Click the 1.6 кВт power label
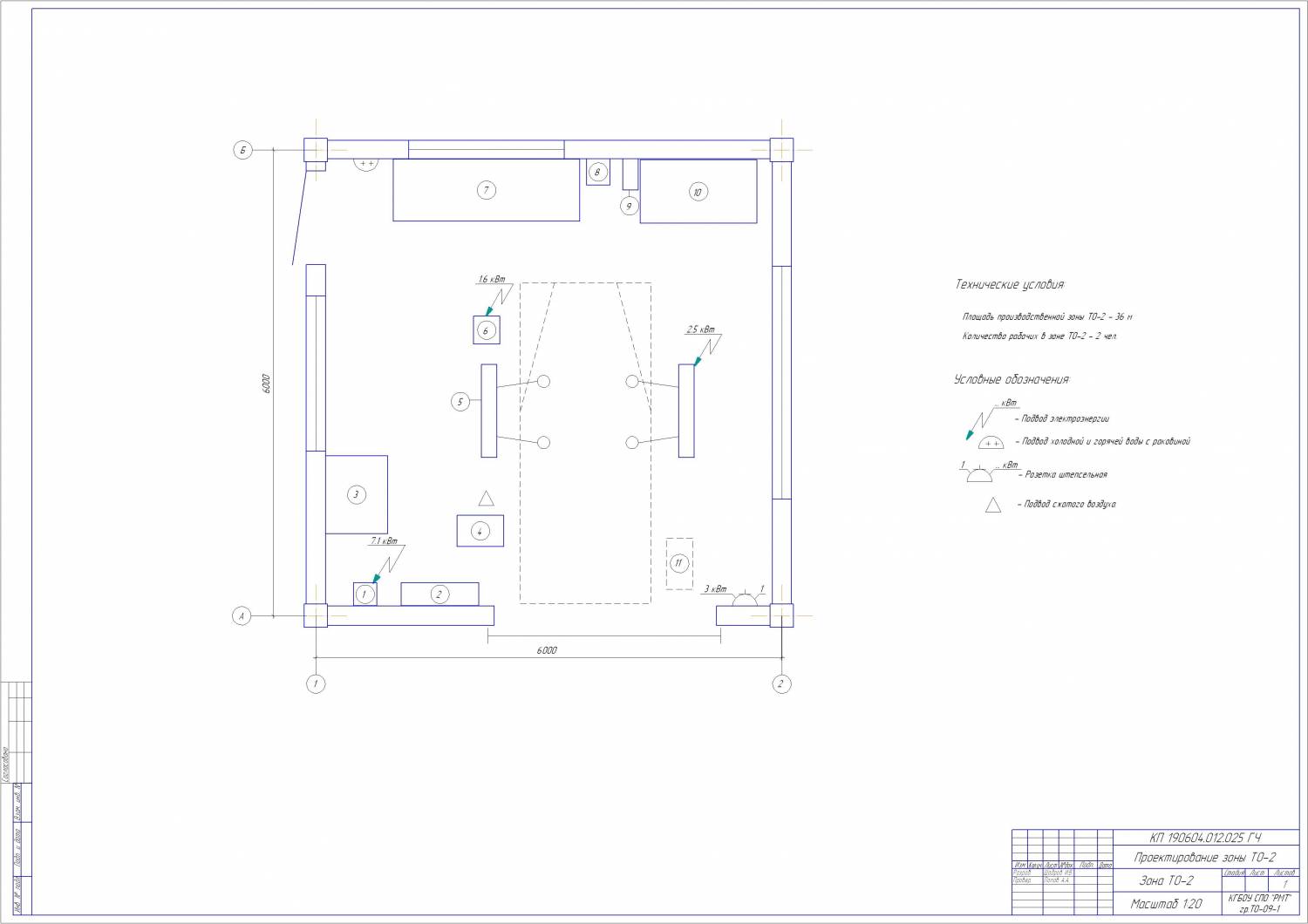Viewport: 1308px width, 924px height. (491, 280)
